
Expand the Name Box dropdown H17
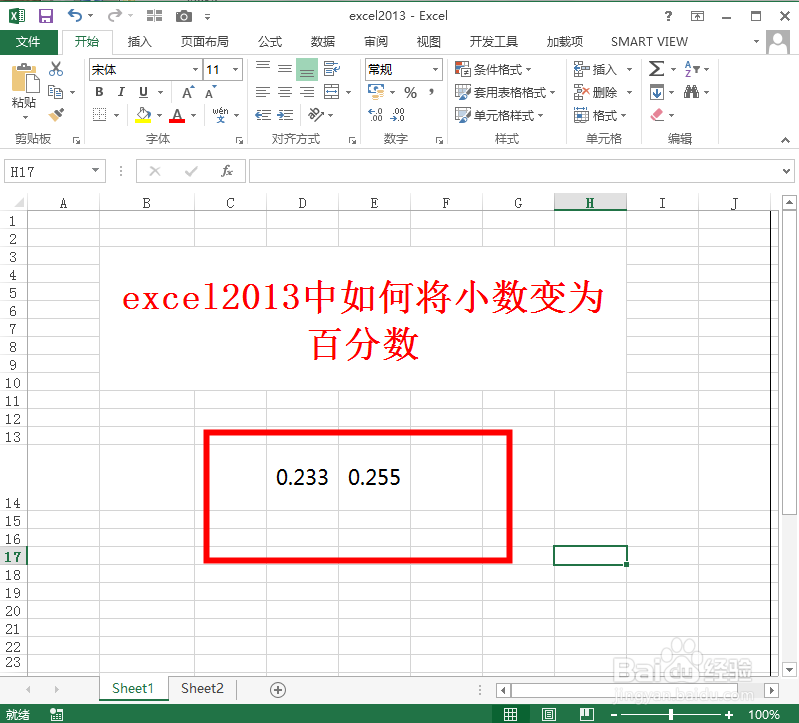[95, 171]
